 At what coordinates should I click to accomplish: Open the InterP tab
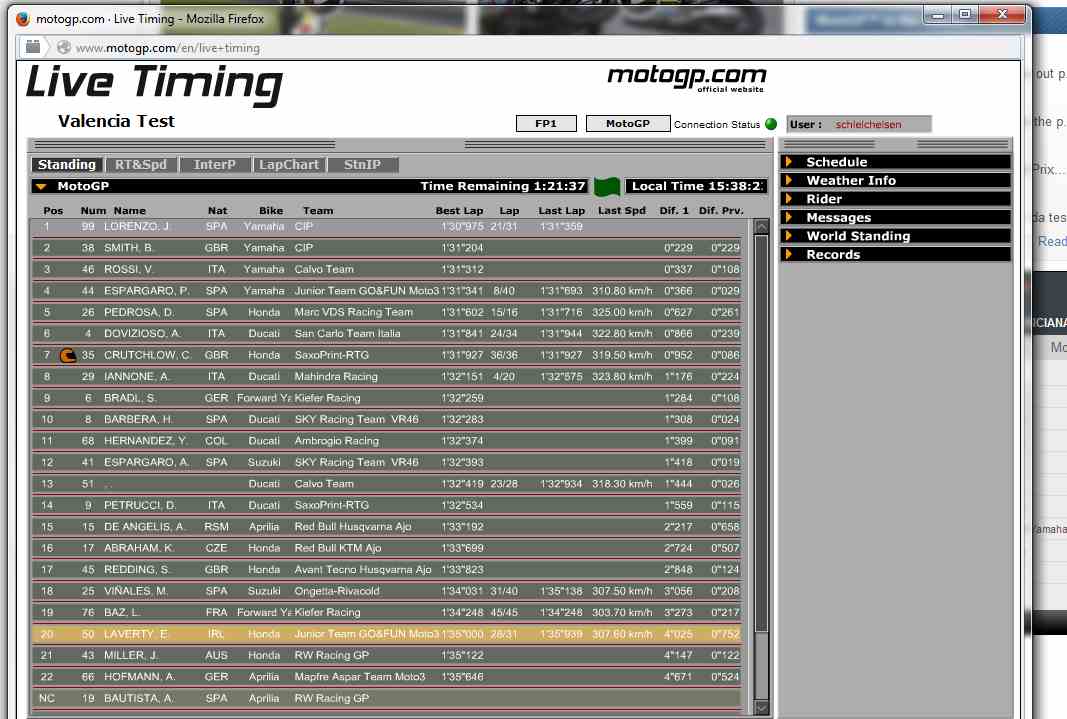[215, 165]
